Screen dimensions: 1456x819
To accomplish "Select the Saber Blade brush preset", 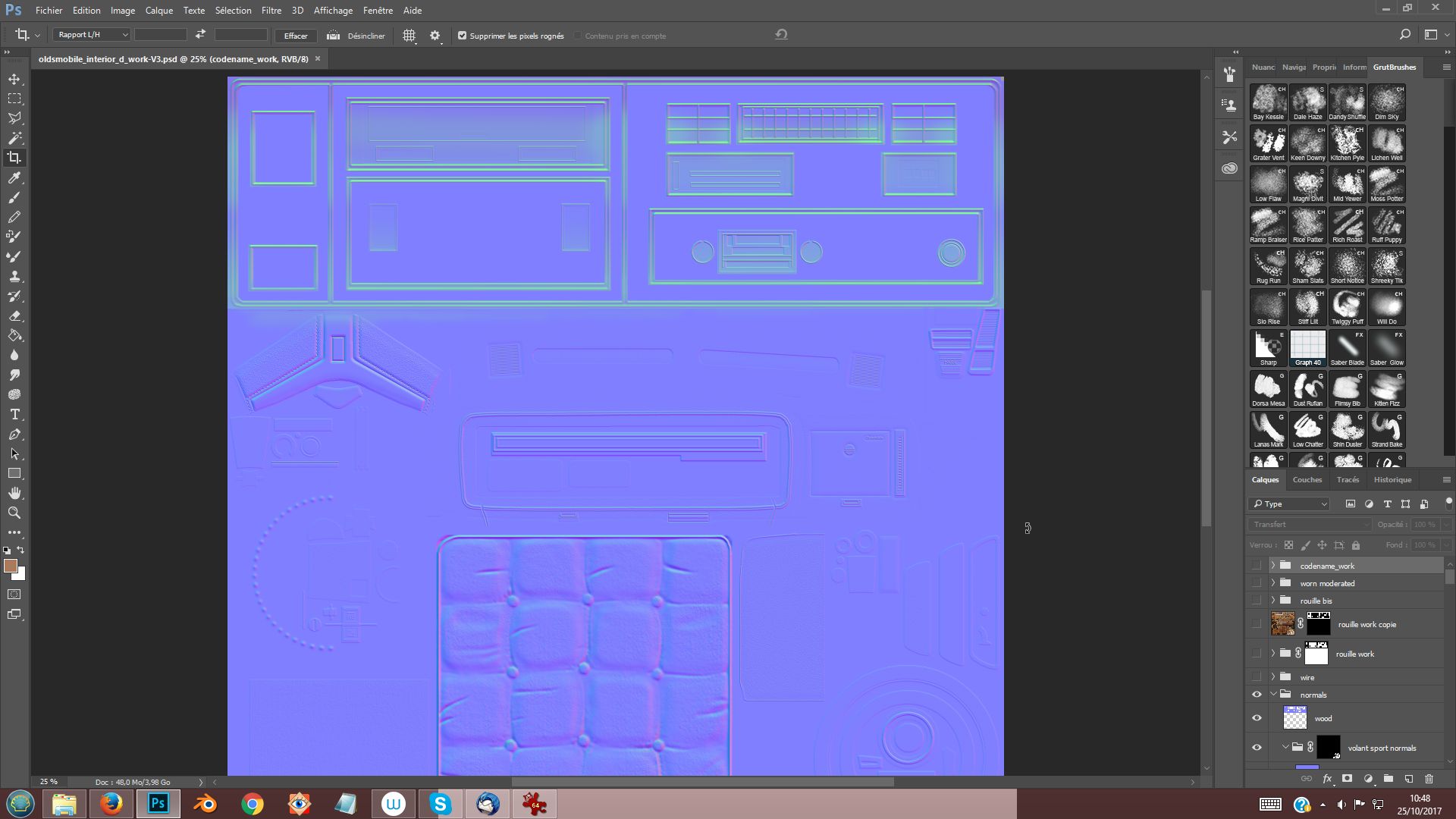I will coord(1348,348).
